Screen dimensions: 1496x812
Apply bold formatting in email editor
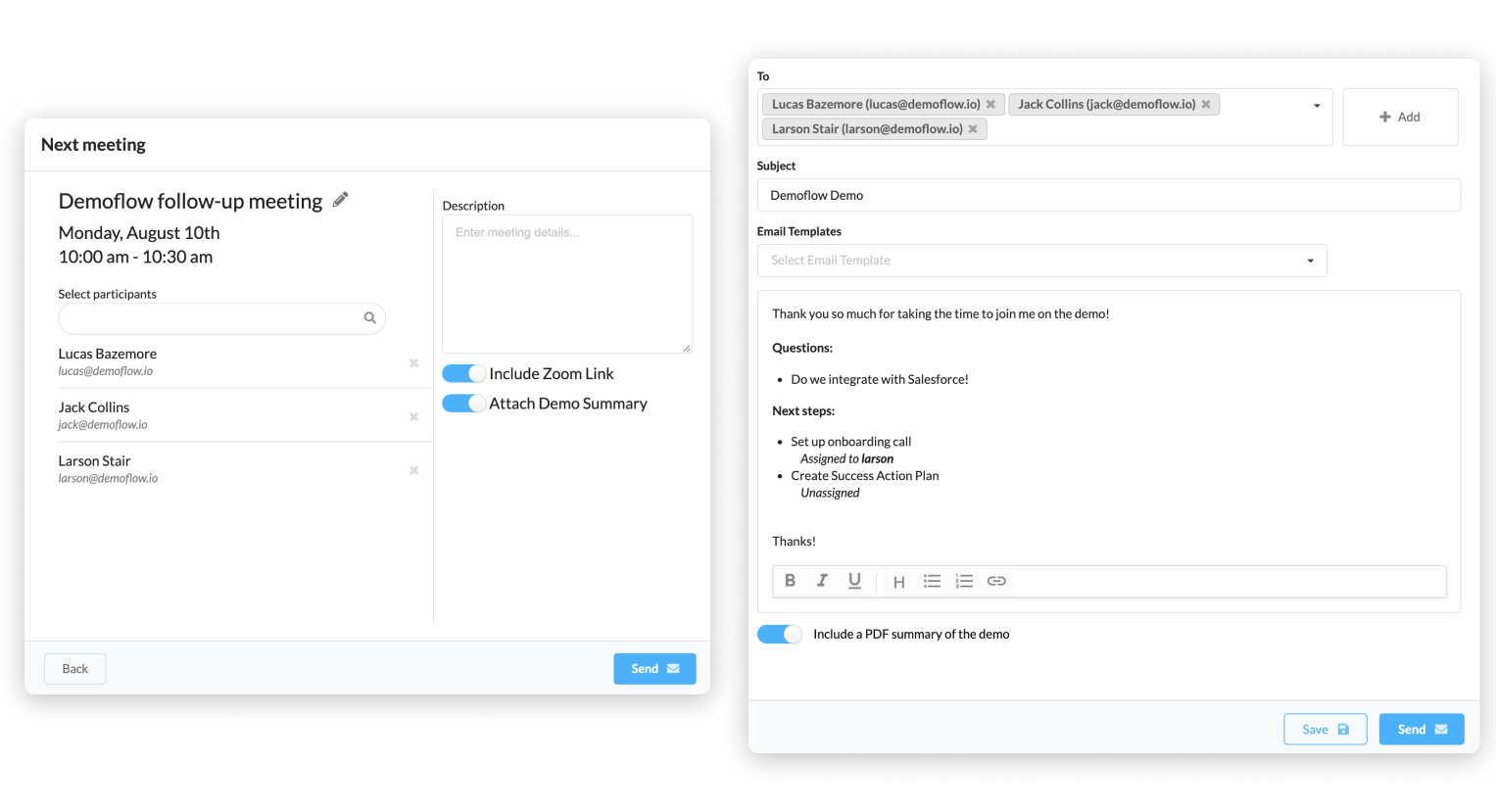tap(790, 581)
